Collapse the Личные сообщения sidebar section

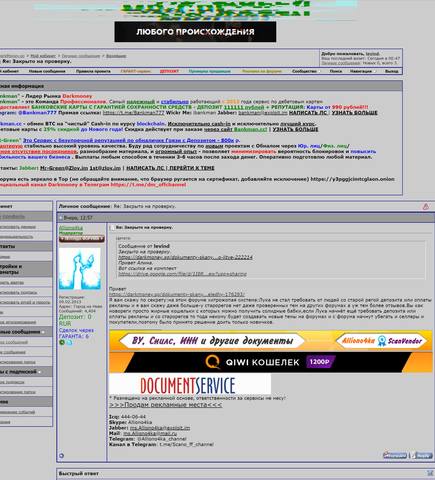(43, 332)
